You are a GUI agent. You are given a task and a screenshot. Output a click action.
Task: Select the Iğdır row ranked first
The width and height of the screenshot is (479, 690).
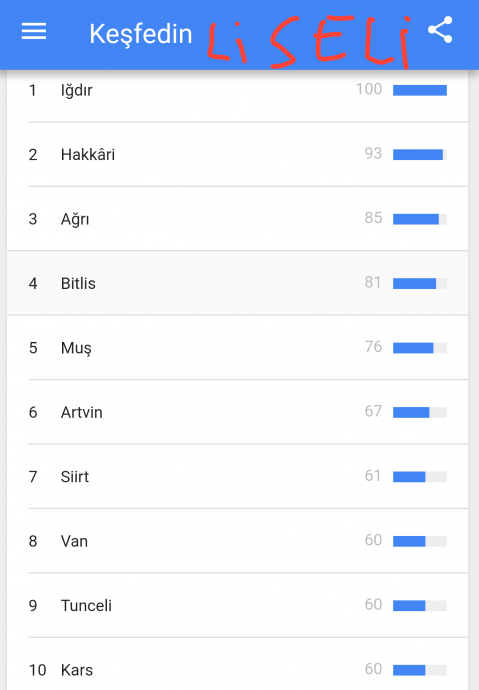pos(238,90)
